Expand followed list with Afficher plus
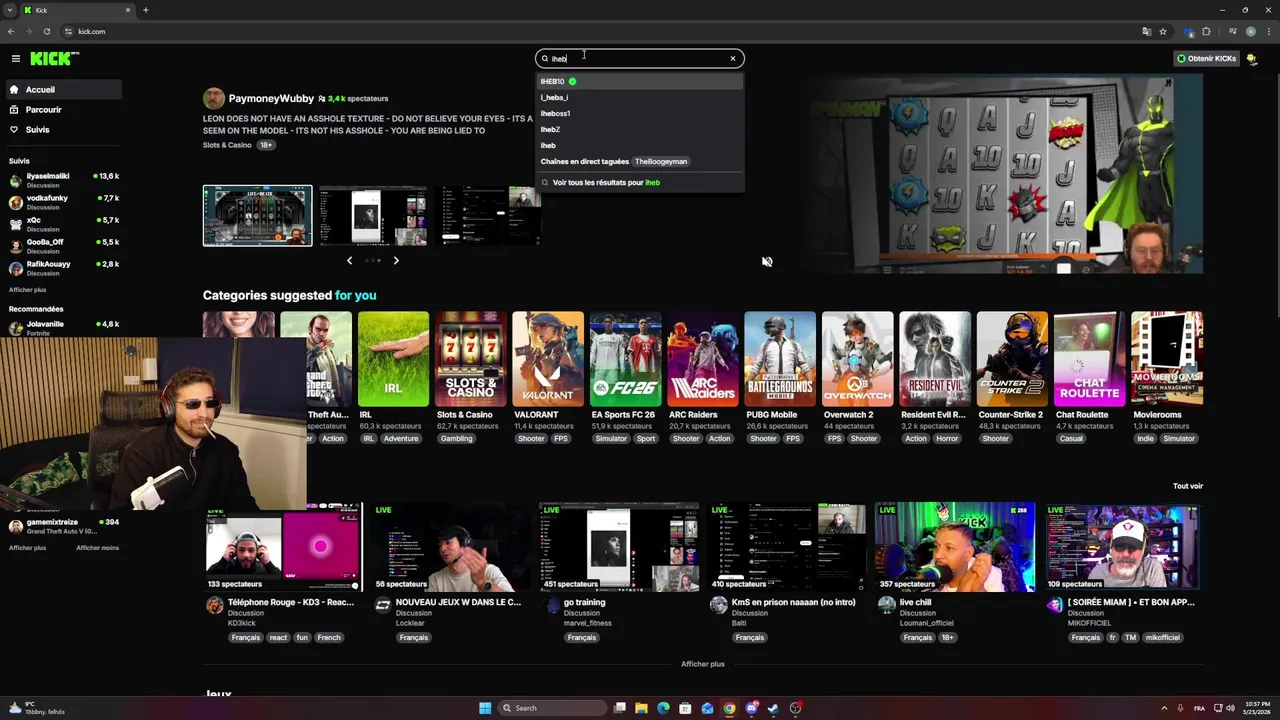The image size is (1280, 720). point(27,290)
